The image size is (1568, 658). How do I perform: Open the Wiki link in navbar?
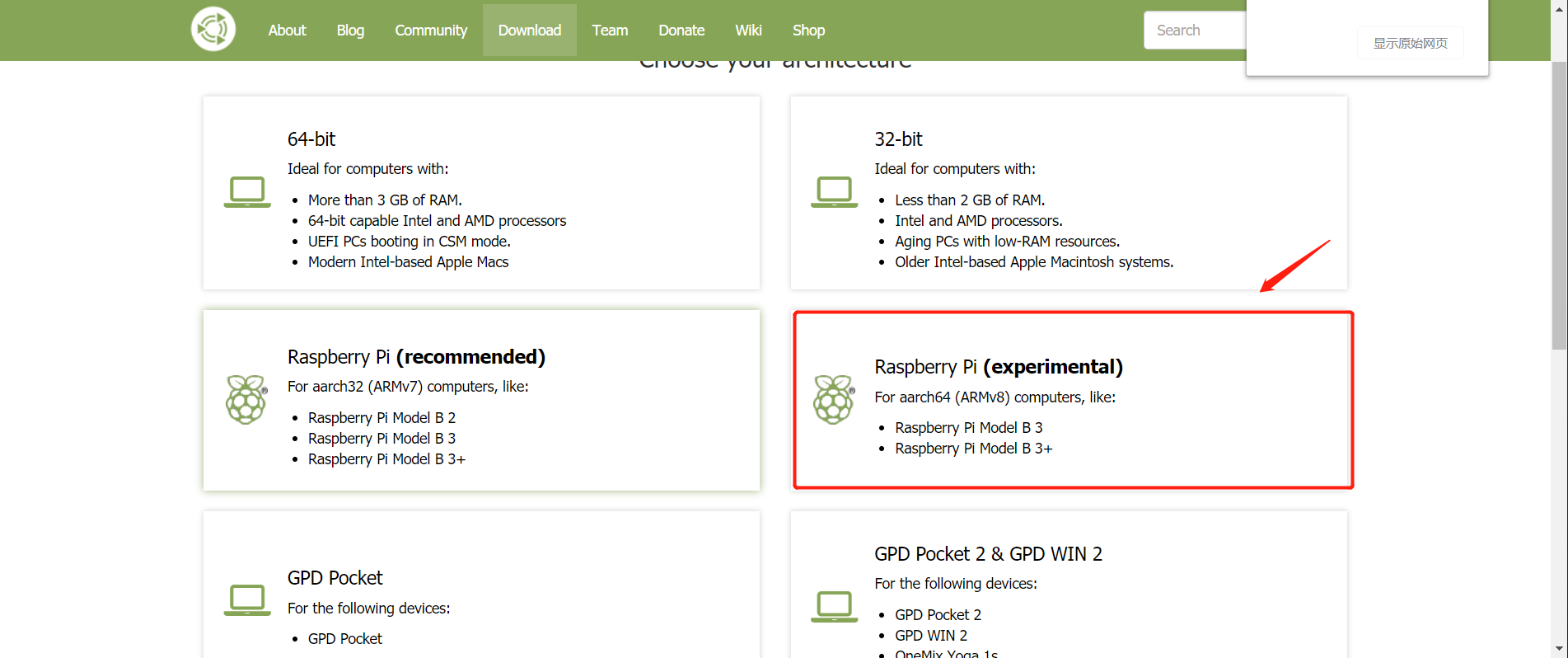[x=748, y=31]
